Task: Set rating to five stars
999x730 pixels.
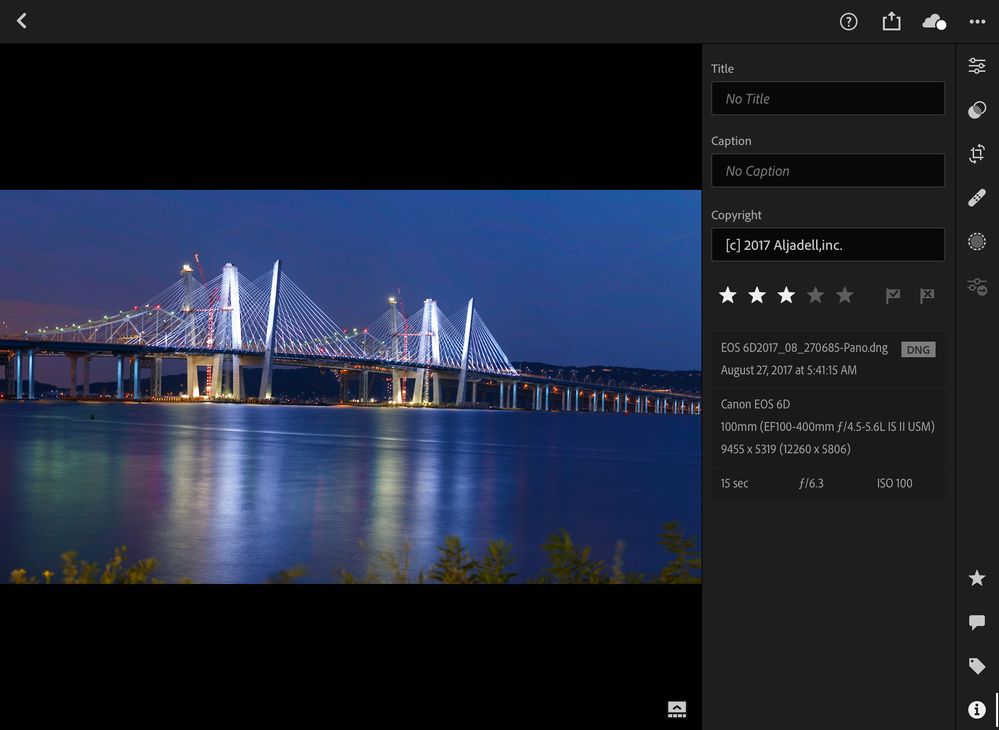Action: (x=845, y=295)
